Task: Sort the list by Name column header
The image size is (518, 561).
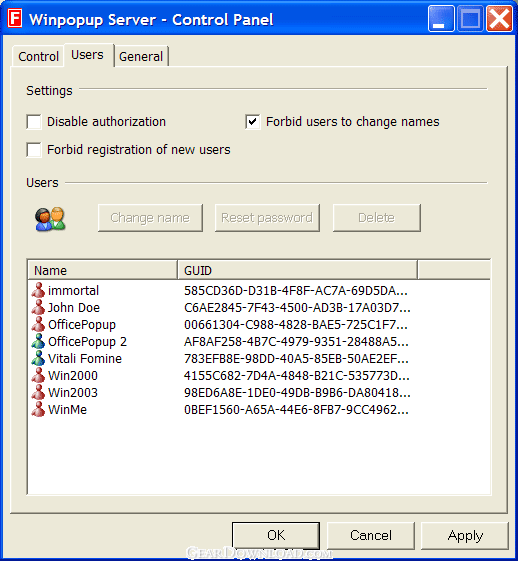Action: (103, 270)
